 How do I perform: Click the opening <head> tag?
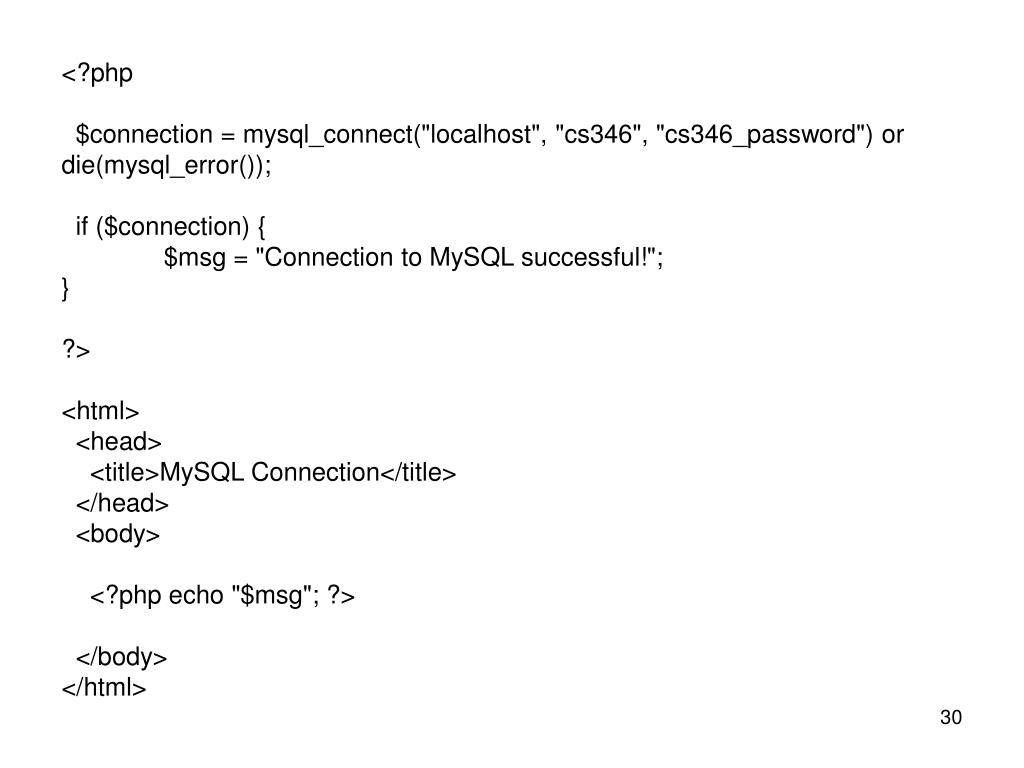(x=118, y=442)
